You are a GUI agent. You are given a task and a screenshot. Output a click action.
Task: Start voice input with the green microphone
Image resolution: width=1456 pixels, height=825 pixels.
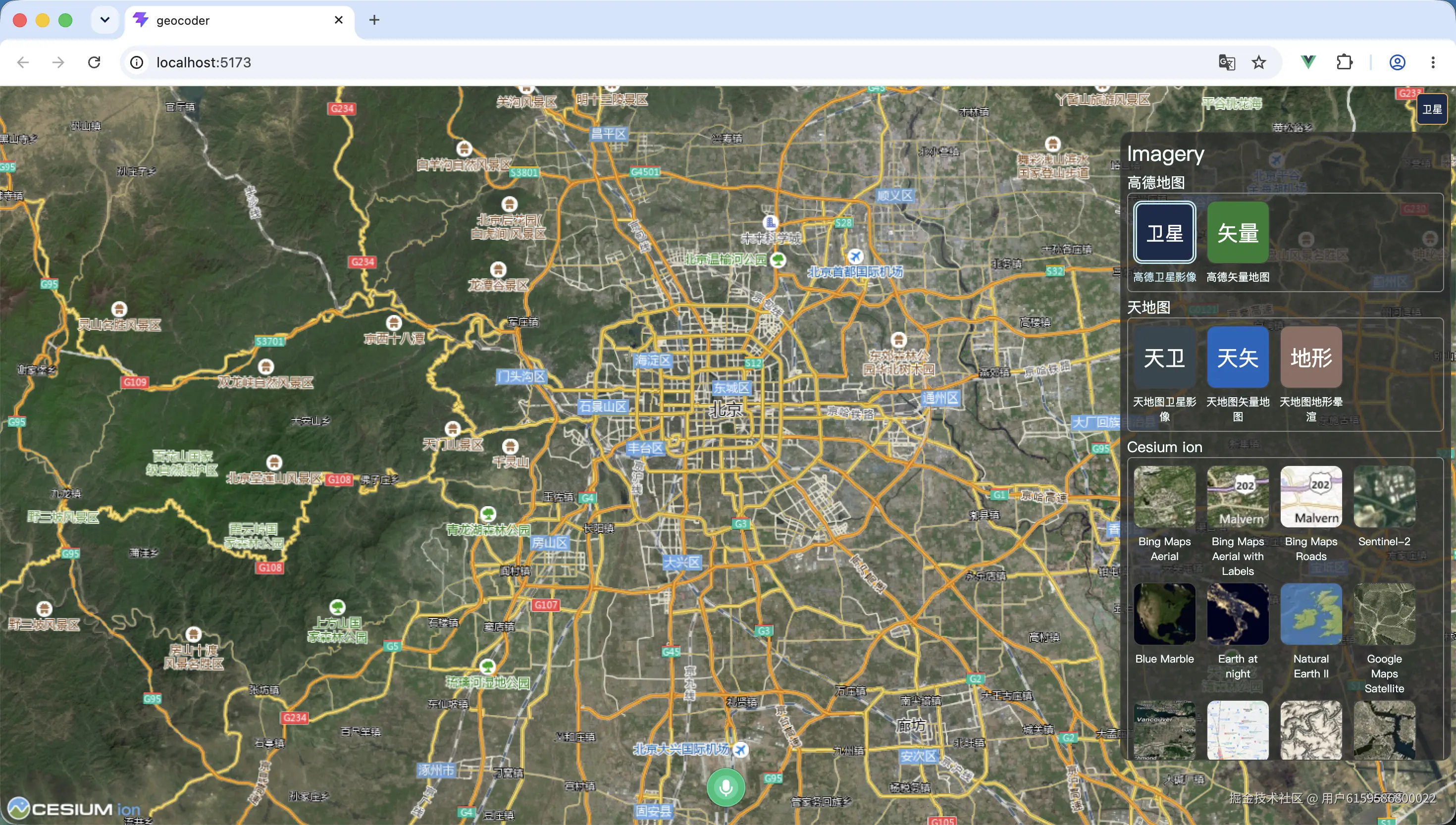pos(726,787)
